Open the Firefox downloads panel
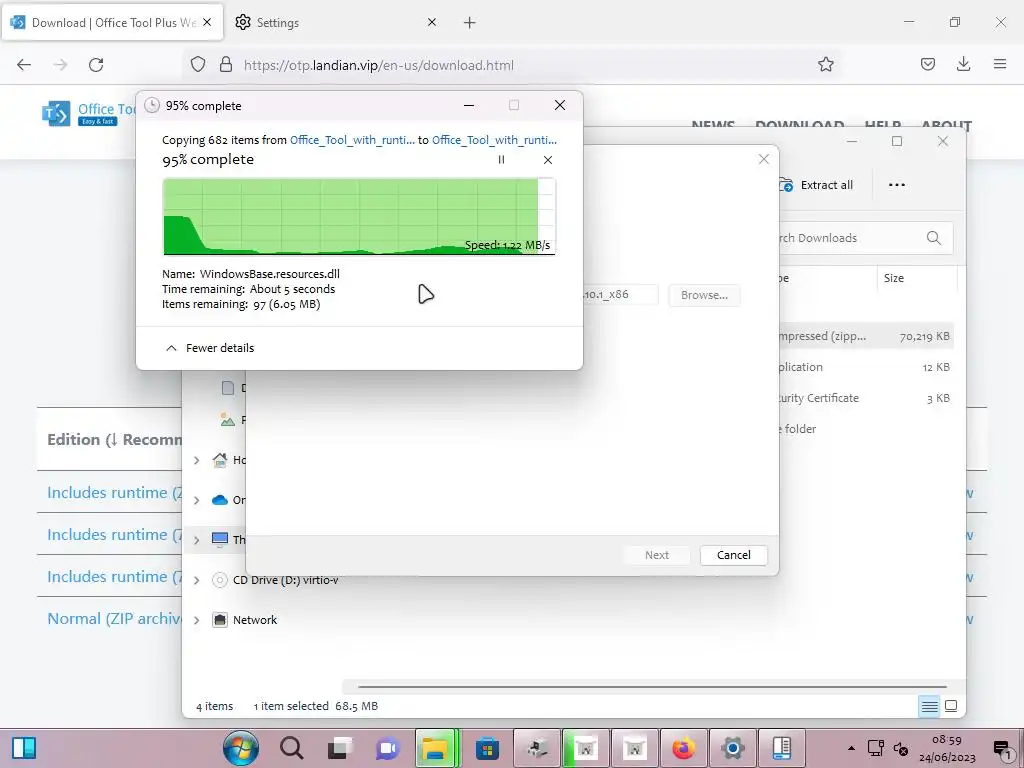This screenshot has height=768, width=1024. 963,65
